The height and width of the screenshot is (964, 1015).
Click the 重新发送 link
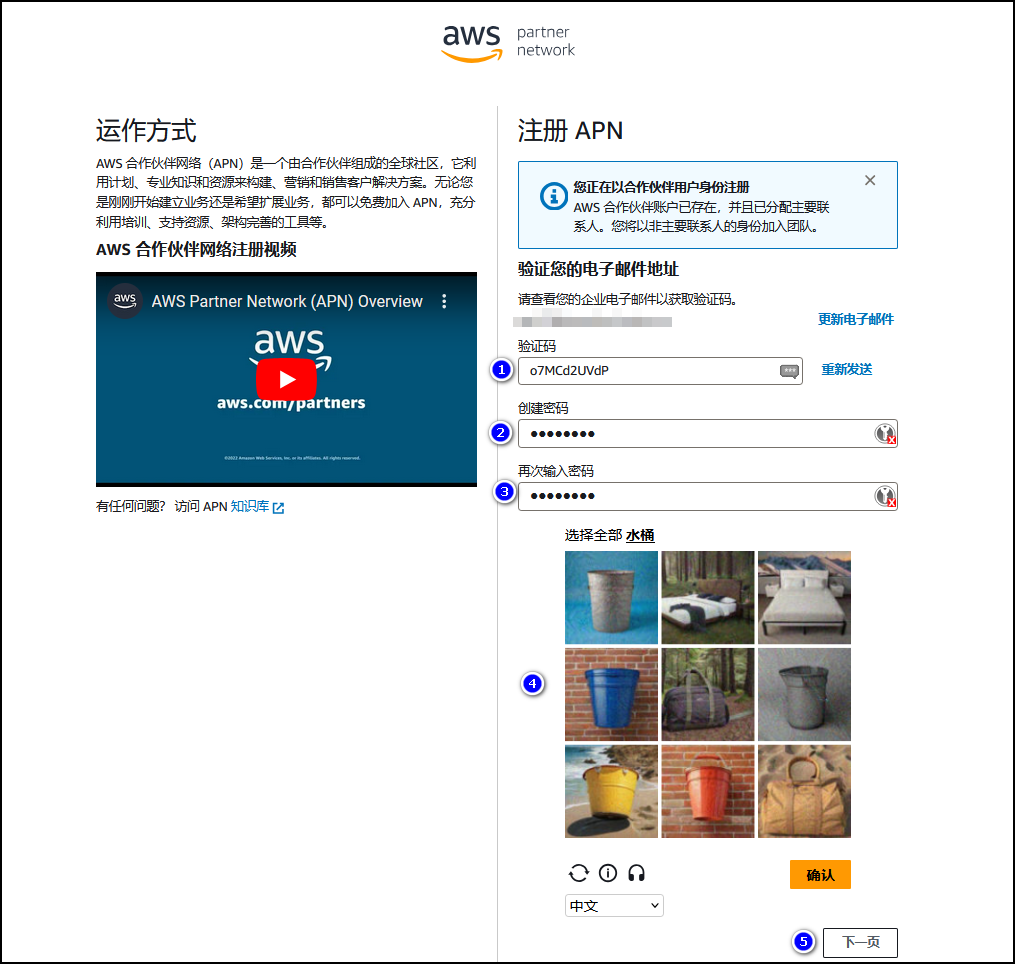tap(847, 370)
